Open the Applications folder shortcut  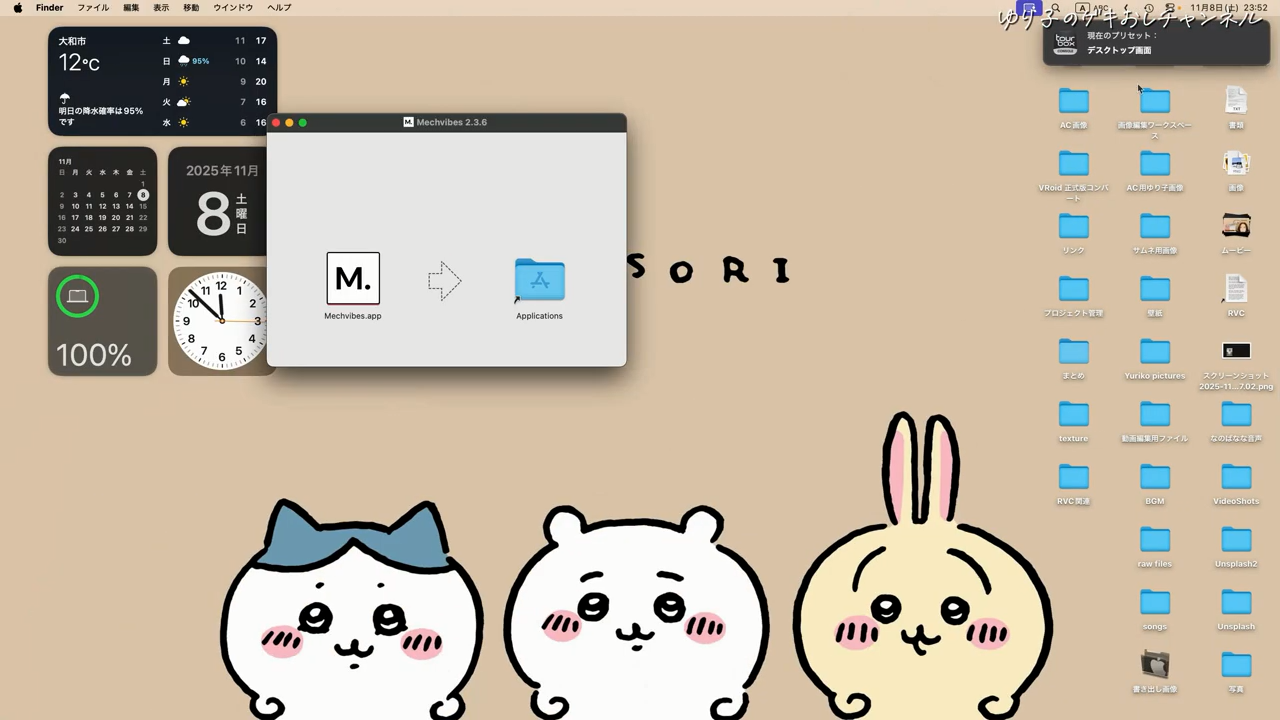click(539, 280)
